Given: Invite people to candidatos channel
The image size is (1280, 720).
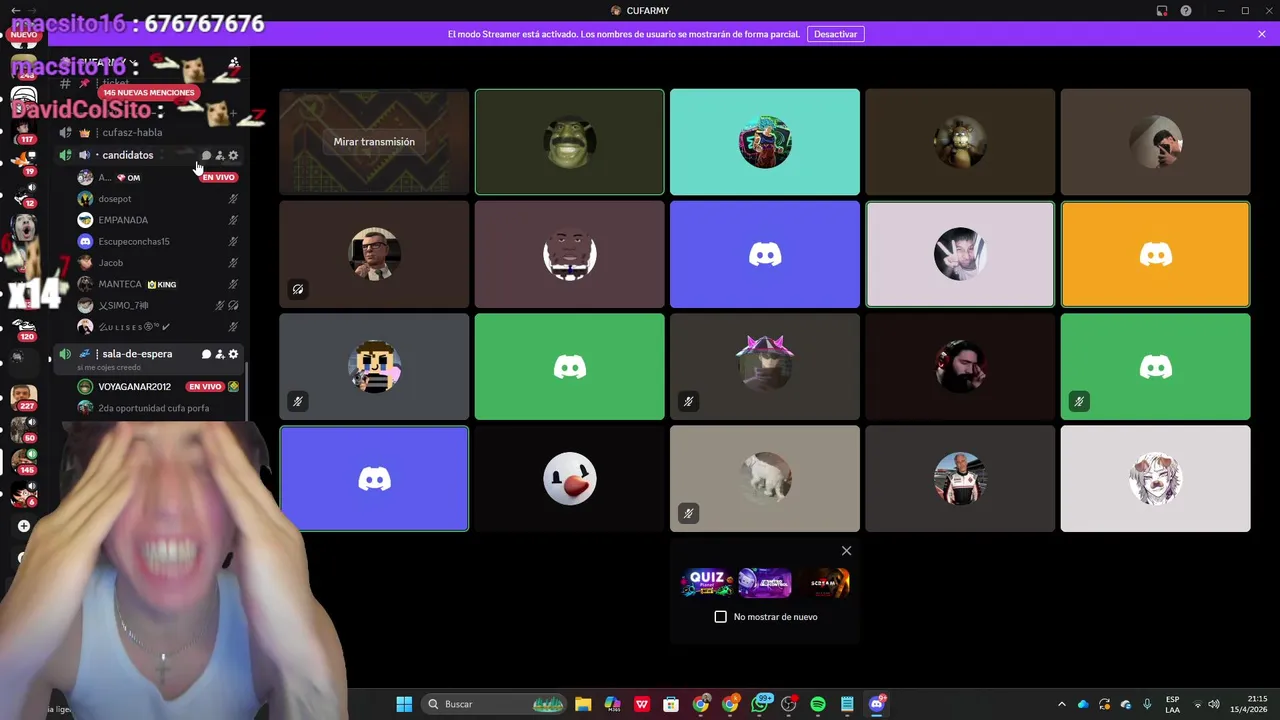Looking at the screenshot, I should (220, 155).
